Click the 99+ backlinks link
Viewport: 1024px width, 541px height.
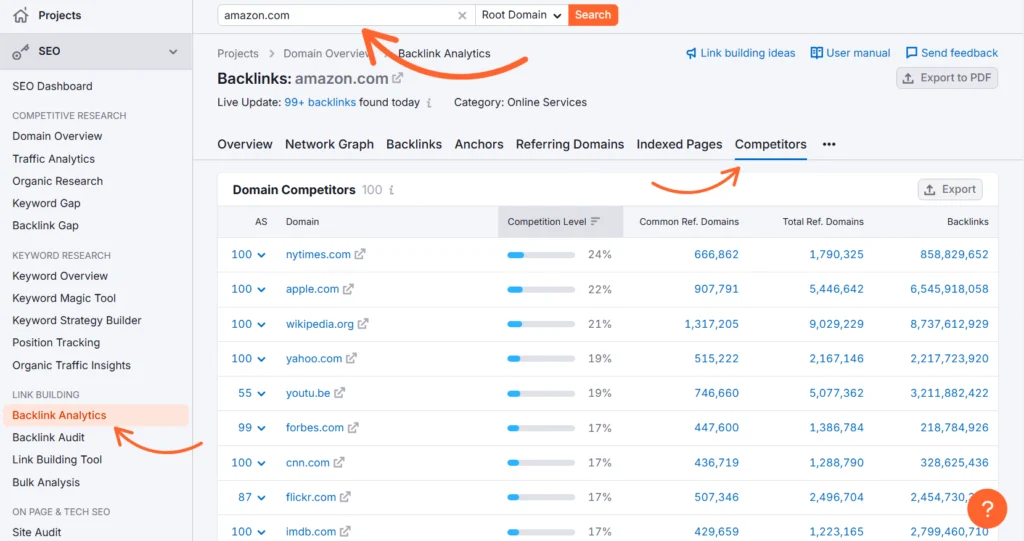point(320,103)
